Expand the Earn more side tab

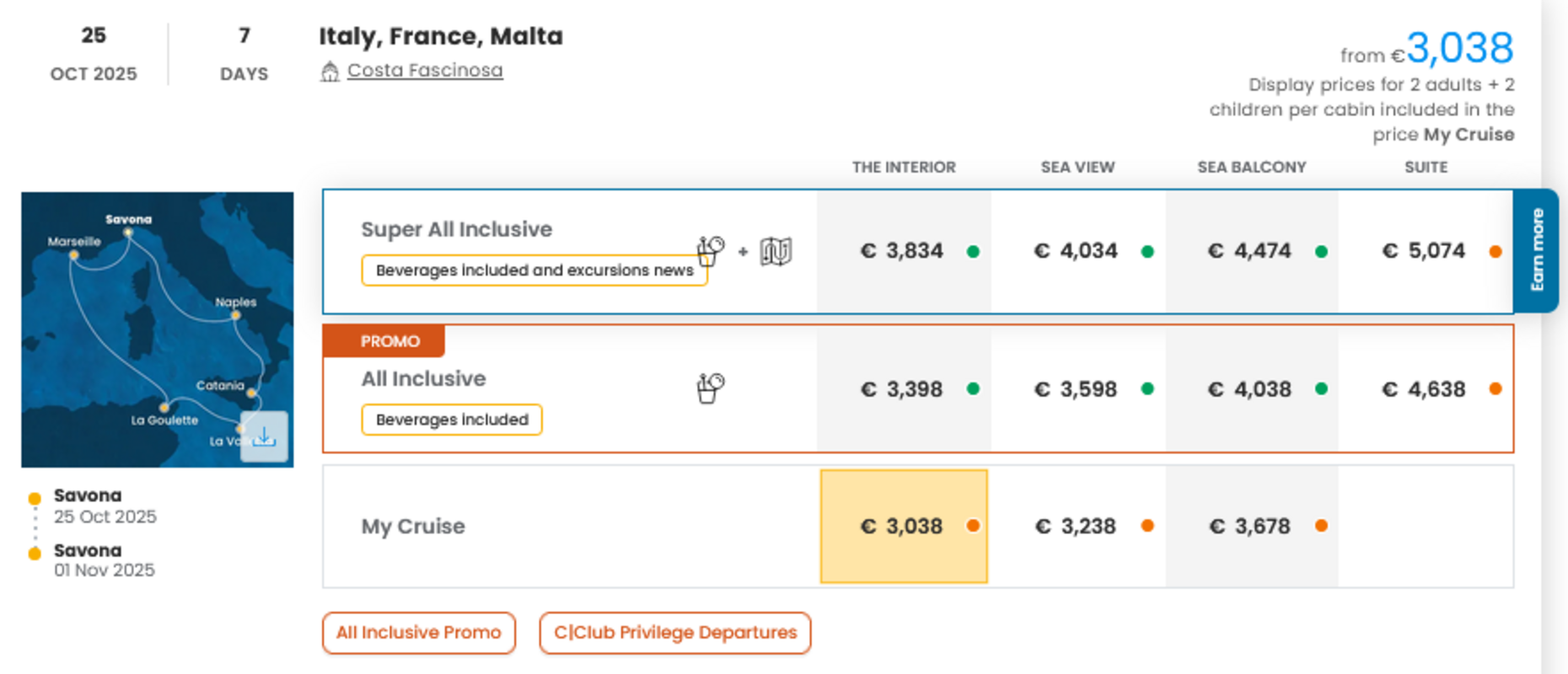pyautogui.click(x=1536, y=250)
